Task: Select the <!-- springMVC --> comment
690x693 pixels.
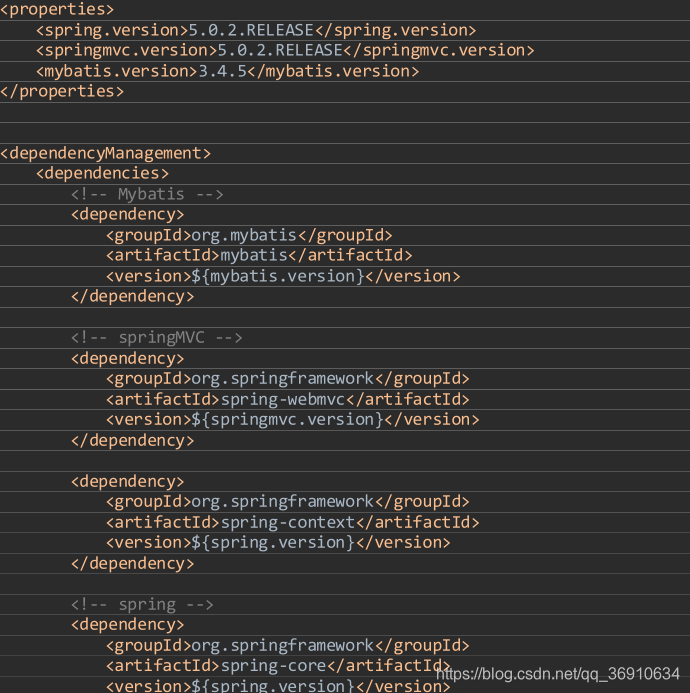Action: (157, 338)
